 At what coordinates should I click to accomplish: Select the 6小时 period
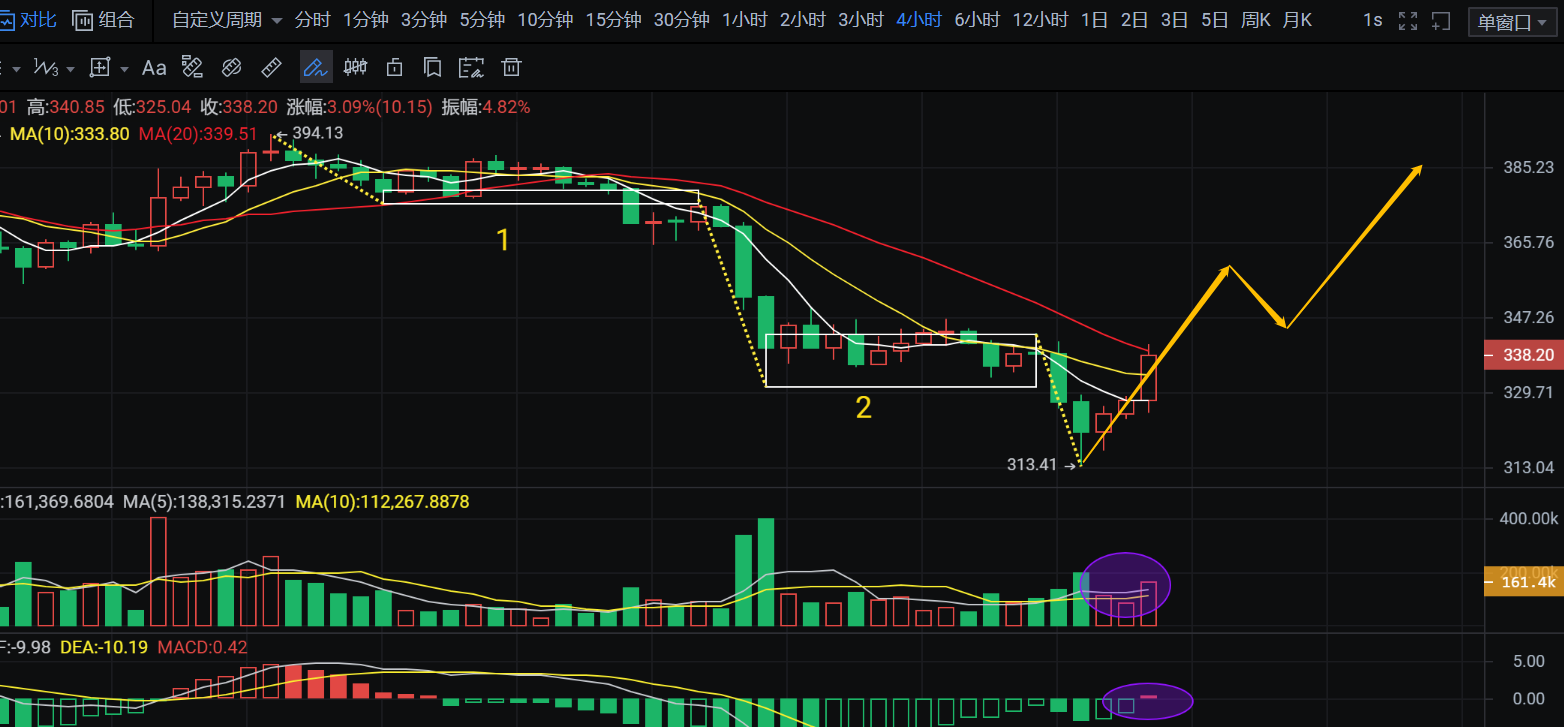coord(977,20)
